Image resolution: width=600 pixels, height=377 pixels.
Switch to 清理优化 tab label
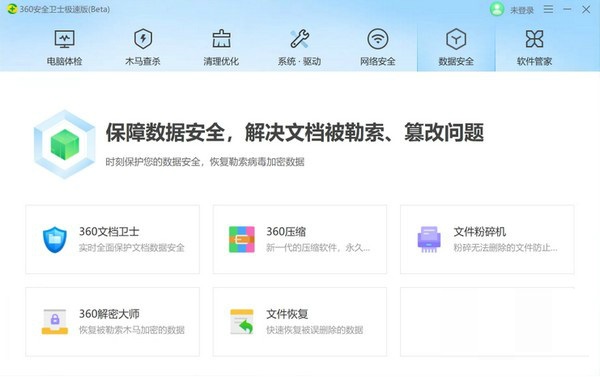click(x=221, y=61)
